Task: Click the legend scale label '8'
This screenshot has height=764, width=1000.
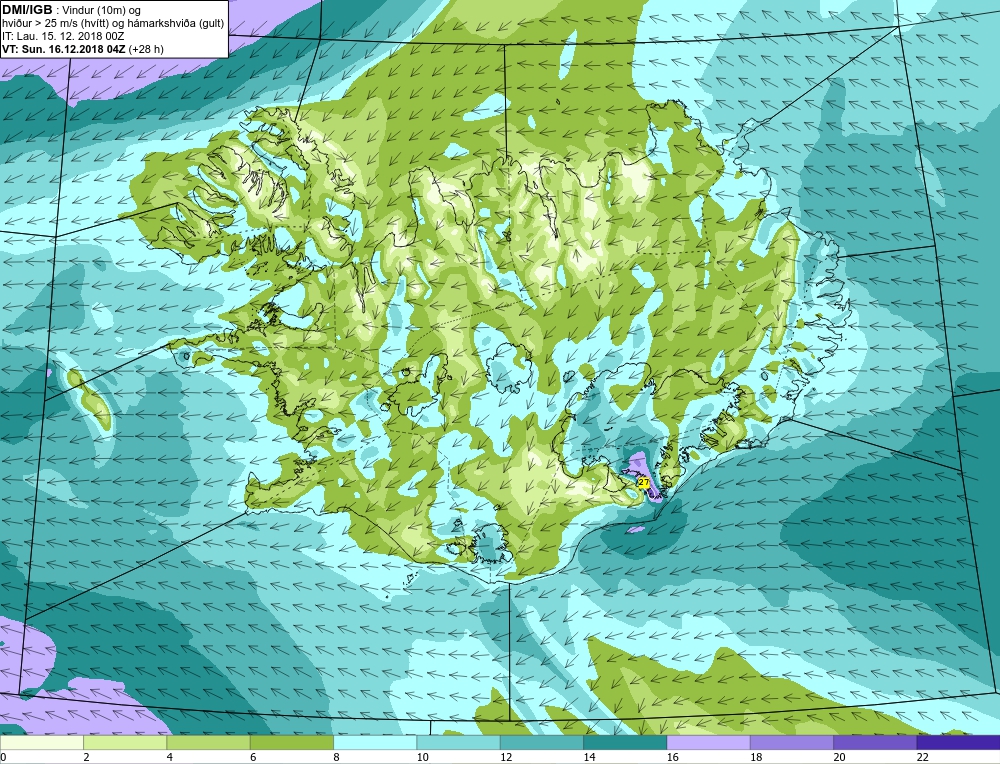Action: [336, 757]
